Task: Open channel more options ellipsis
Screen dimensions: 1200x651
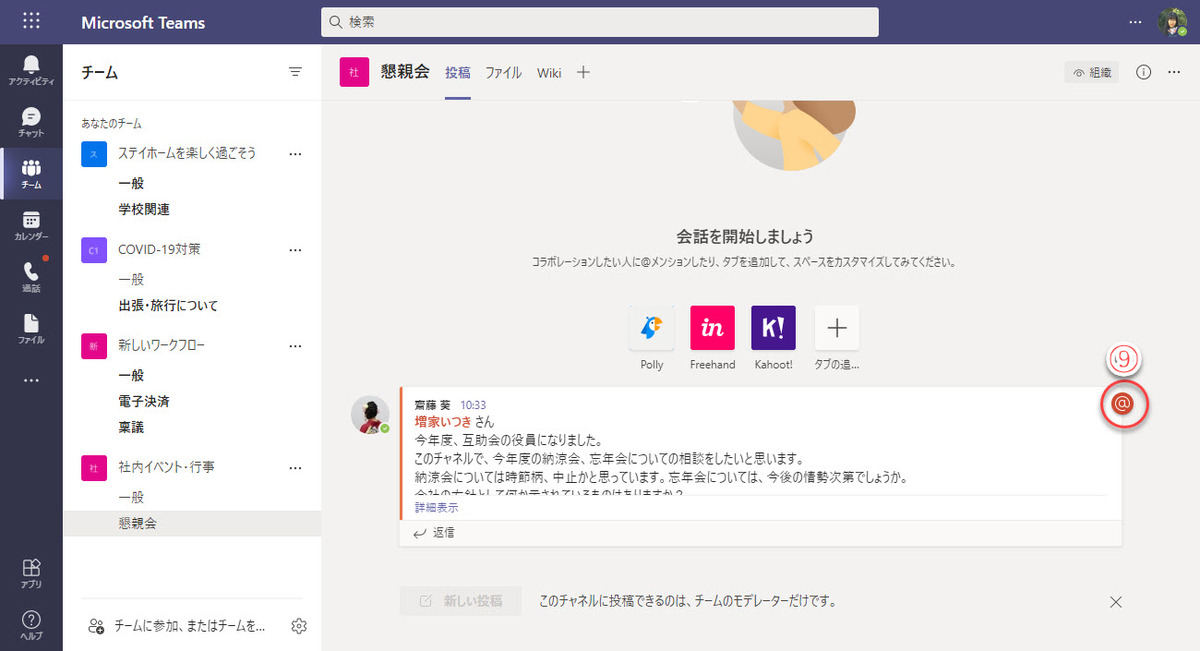Action: [x=1174, y=72]
